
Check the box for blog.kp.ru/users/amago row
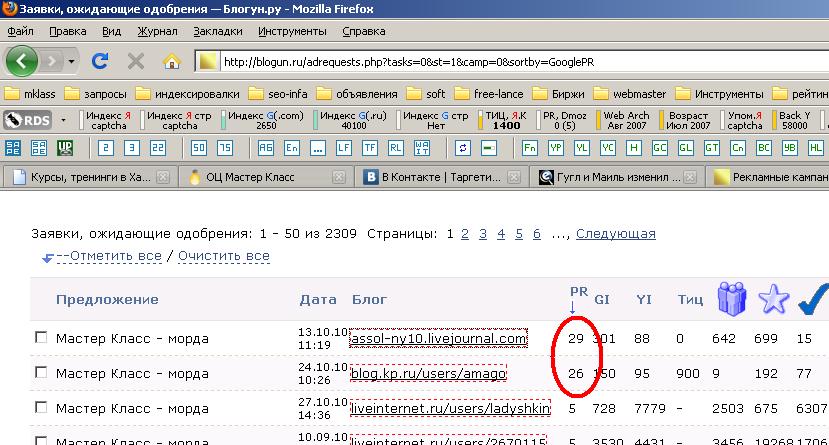click(x=41, y=373)
